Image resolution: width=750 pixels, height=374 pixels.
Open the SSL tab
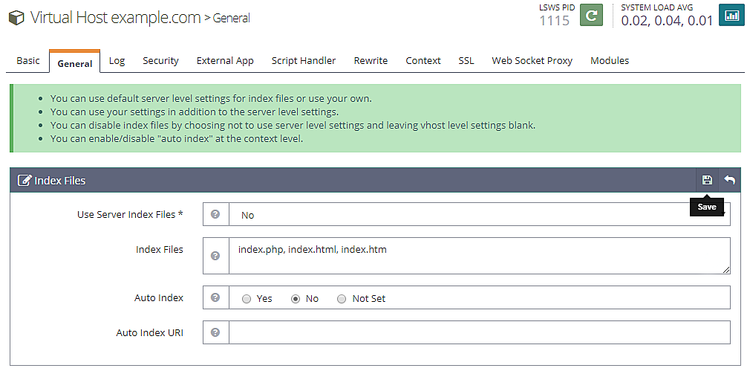[x=466, y=61]
